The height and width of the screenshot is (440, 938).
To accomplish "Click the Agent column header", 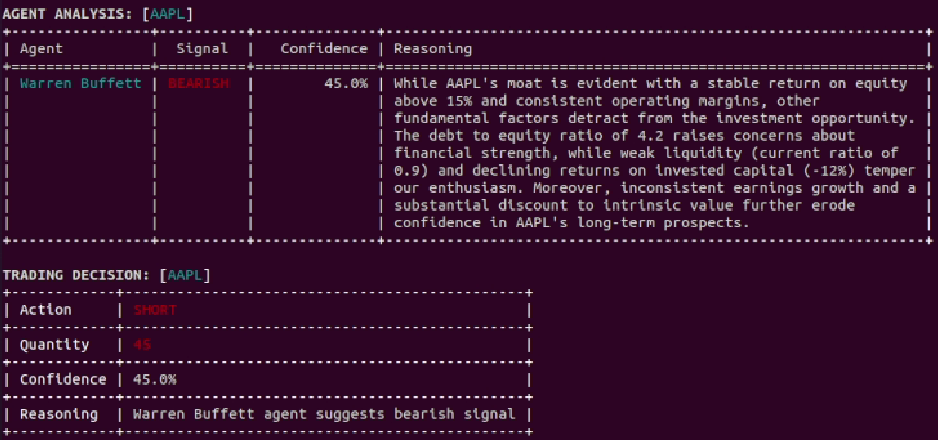I will point(41,48).
